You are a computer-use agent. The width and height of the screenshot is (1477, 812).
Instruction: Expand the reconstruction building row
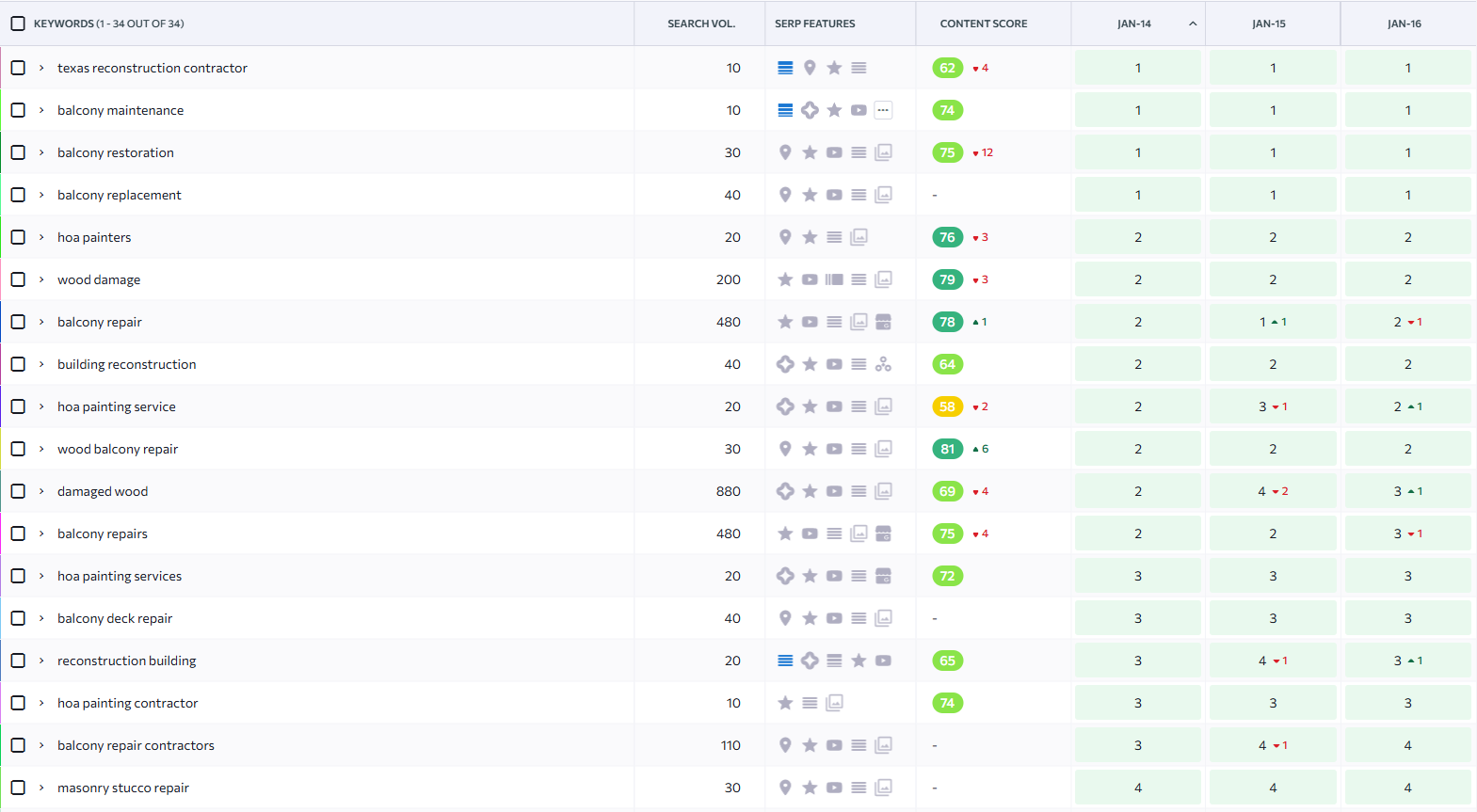[41, 661]
